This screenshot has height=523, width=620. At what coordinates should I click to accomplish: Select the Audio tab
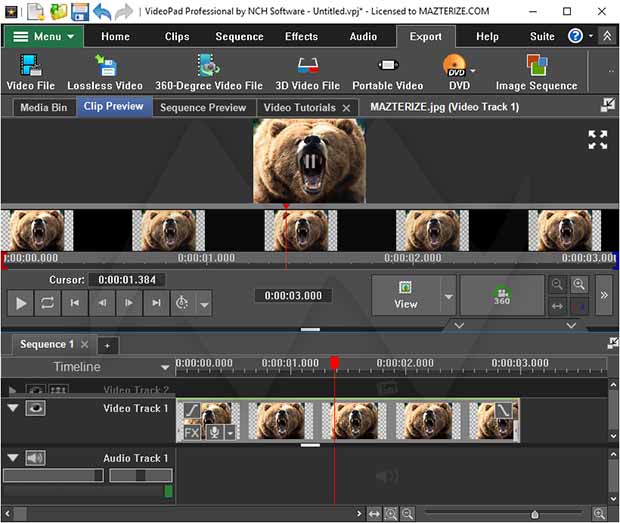coord(363,36)
